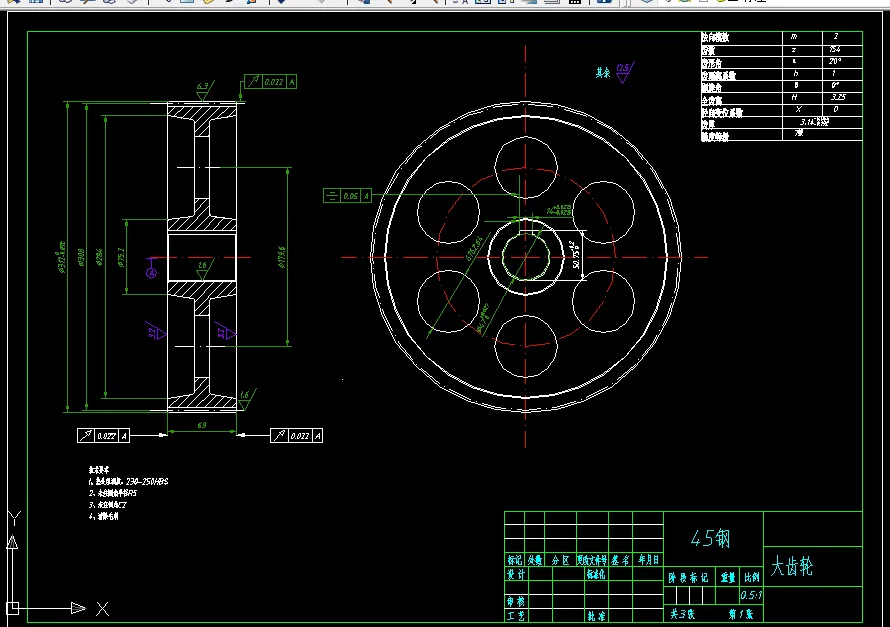Select the 年月日 header cell
The image size is (890, 627).
(648, 560)
